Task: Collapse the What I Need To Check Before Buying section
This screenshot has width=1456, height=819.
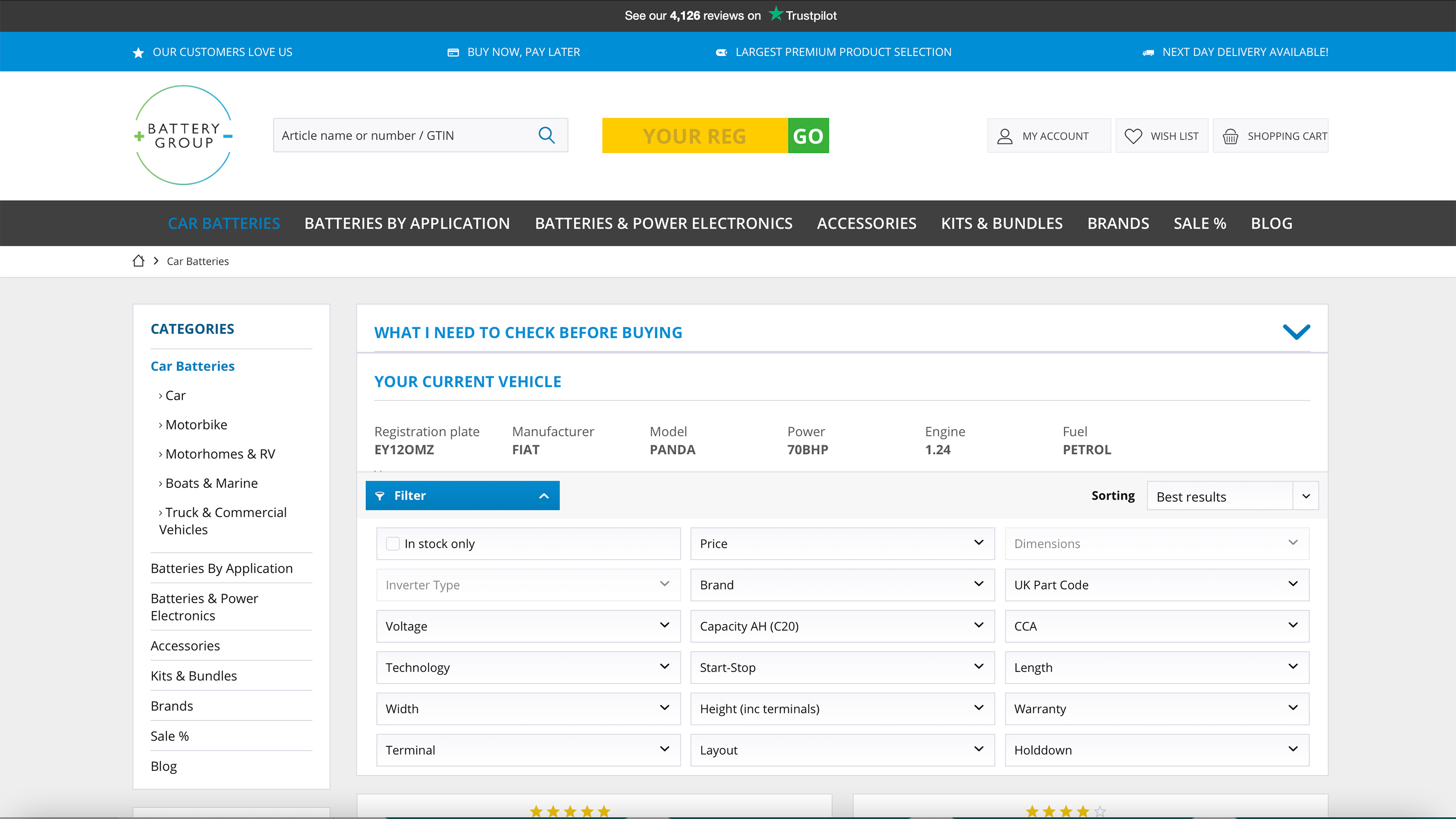Action: tap(1296, 332)
